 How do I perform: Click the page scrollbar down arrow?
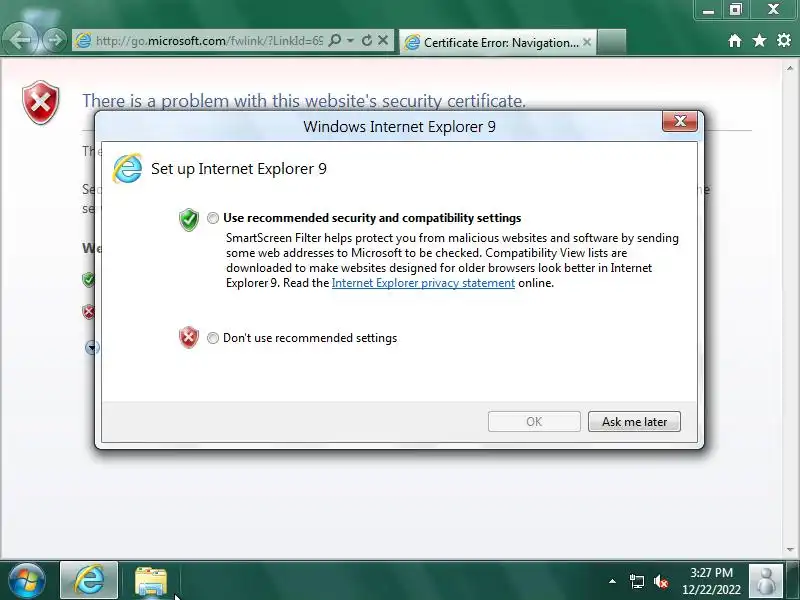point(790,549)
